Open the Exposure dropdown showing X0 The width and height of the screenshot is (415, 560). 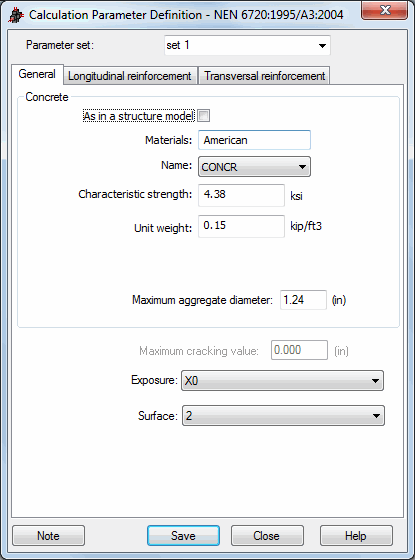(282, 381)
